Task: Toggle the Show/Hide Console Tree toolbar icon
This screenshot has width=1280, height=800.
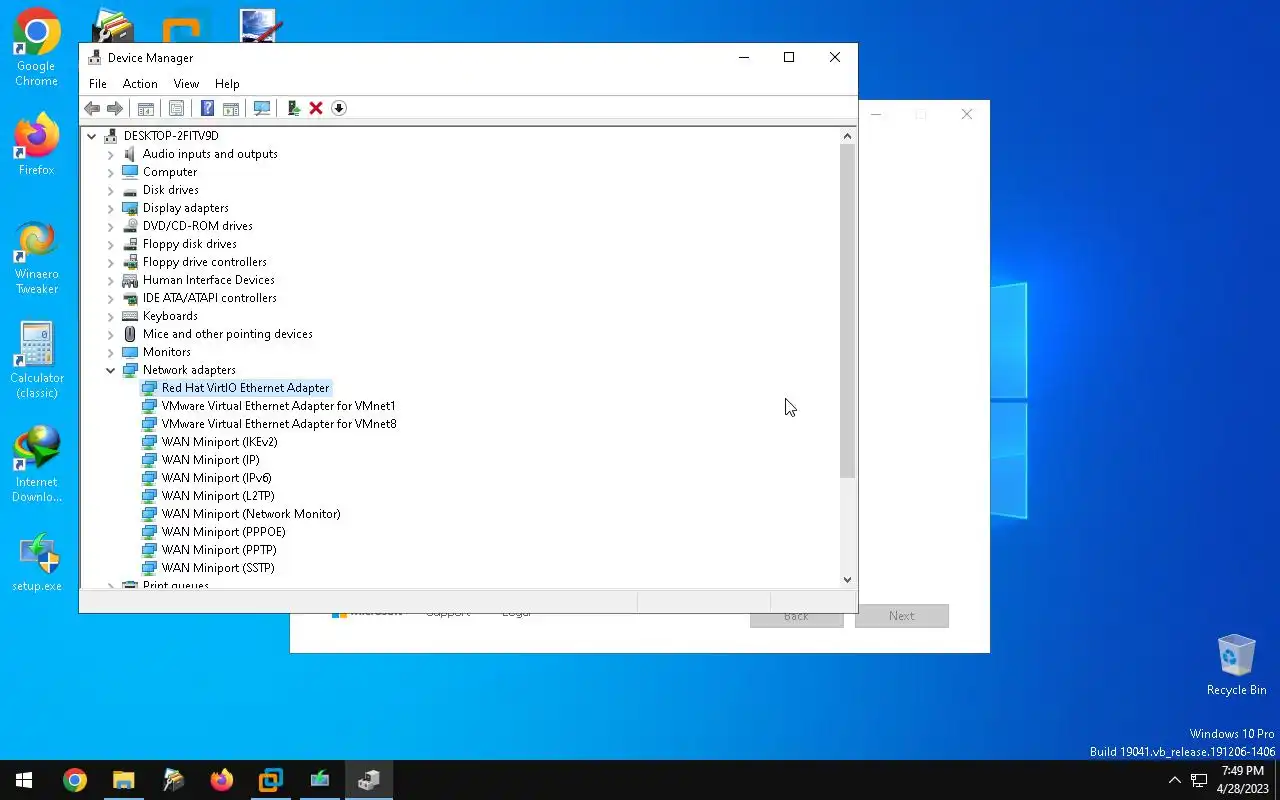Action: point(145,108)
